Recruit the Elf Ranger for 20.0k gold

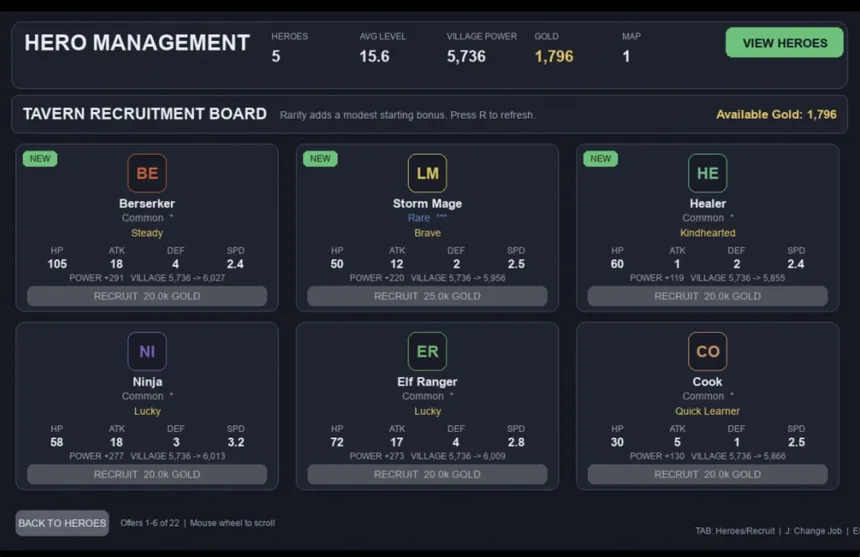[427, 474]
